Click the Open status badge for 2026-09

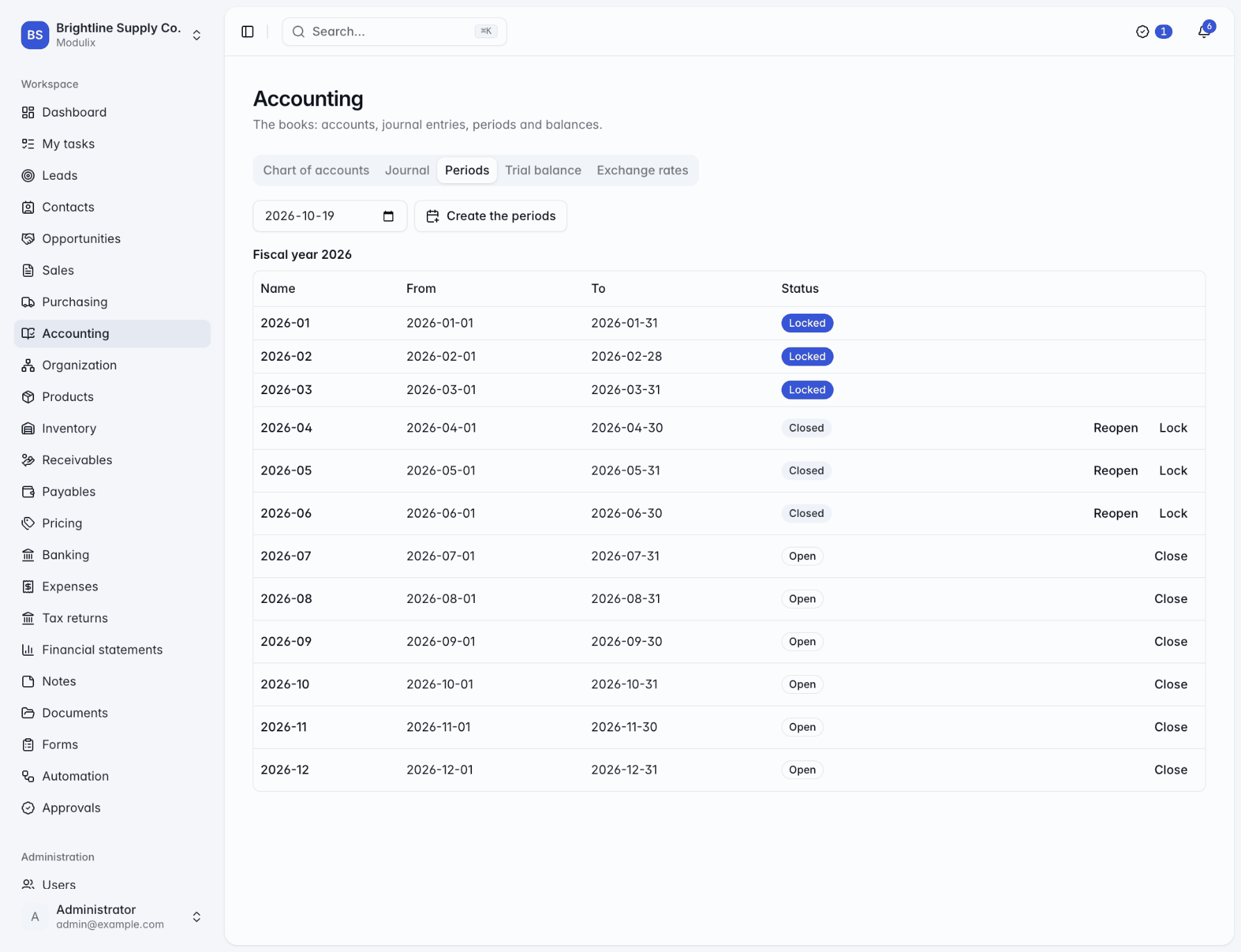(802, 642)
